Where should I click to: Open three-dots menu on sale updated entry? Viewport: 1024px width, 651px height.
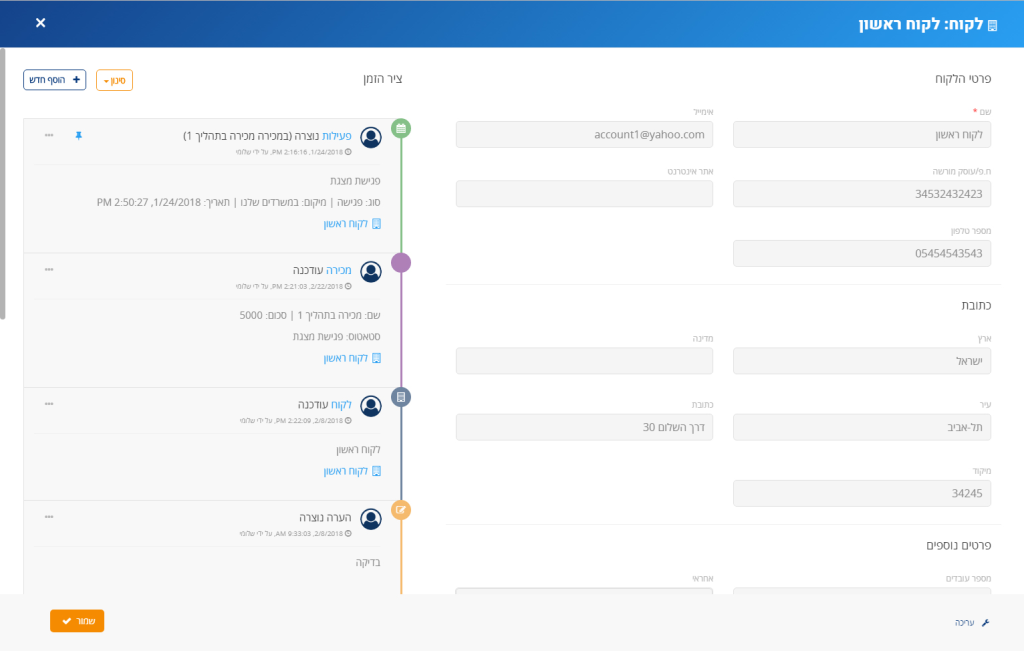click(49, 270)
